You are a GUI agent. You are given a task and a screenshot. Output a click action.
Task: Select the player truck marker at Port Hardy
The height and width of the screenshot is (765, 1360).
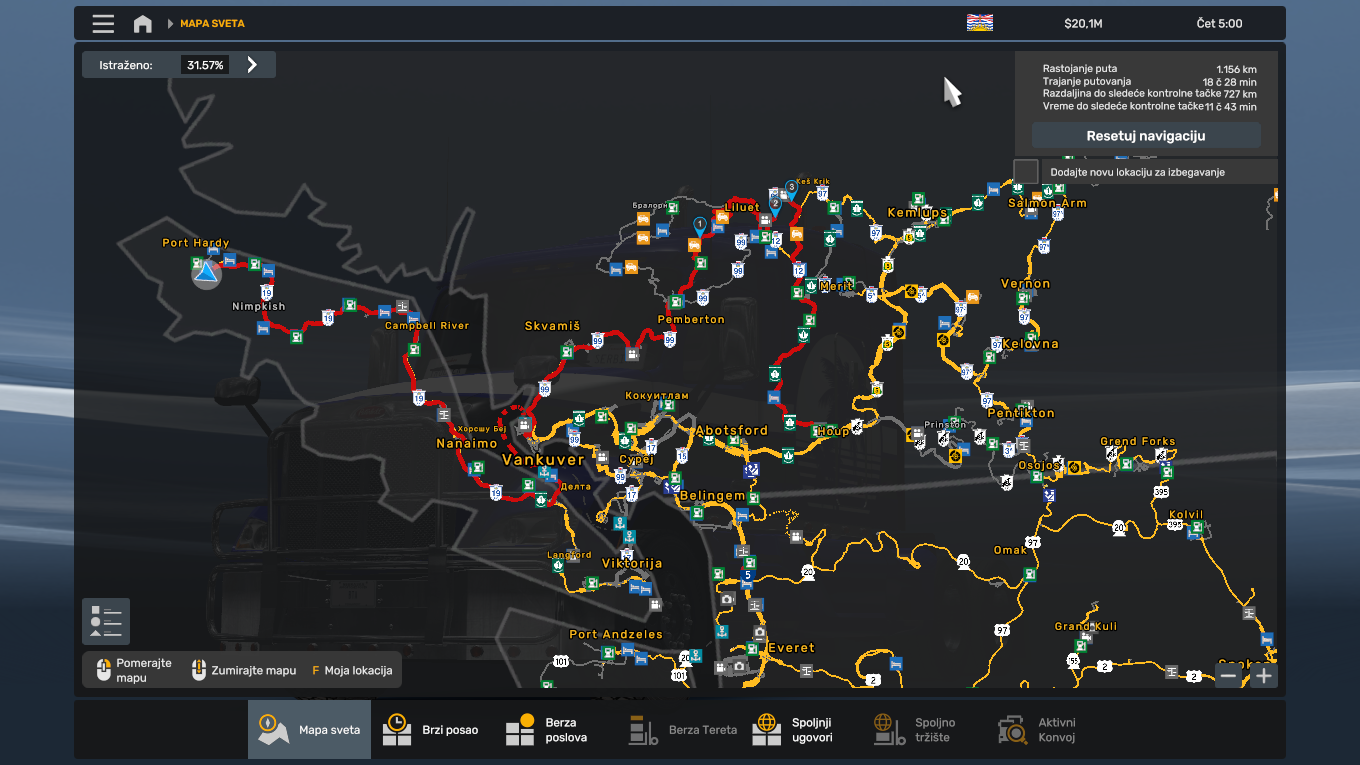pyautogui.click(x=206, y=273)
